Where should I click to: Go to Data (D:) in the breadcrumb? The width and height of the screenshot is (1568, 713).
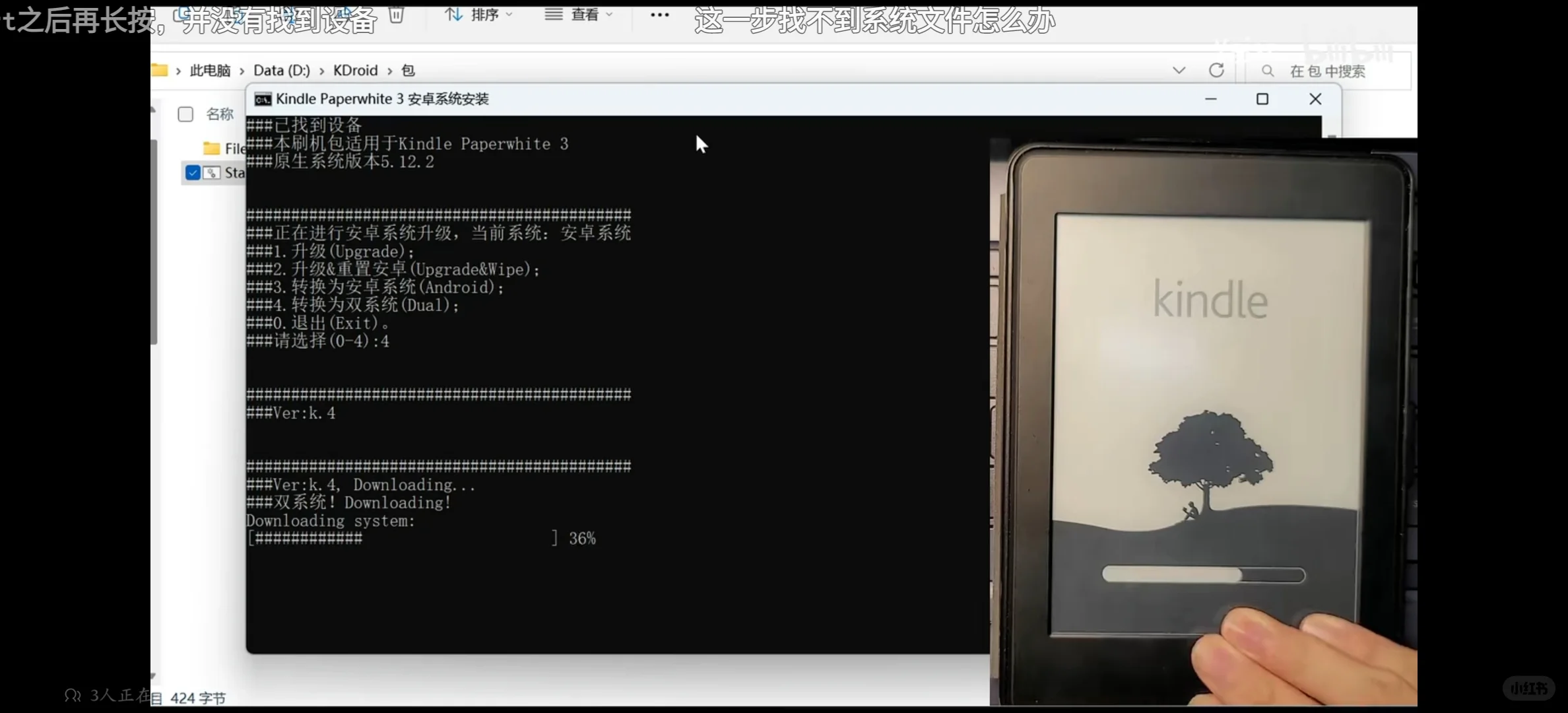[x=282, y=70]
